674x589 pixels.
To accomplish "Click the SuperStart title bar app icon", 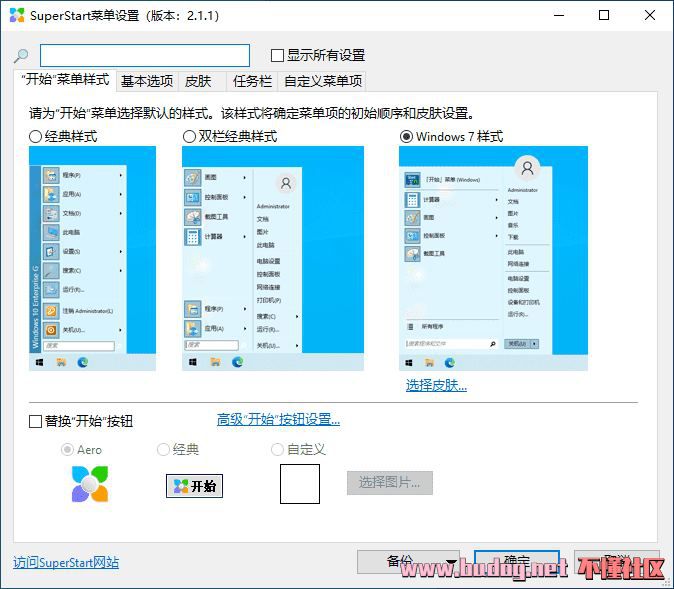I will (16, 16).
